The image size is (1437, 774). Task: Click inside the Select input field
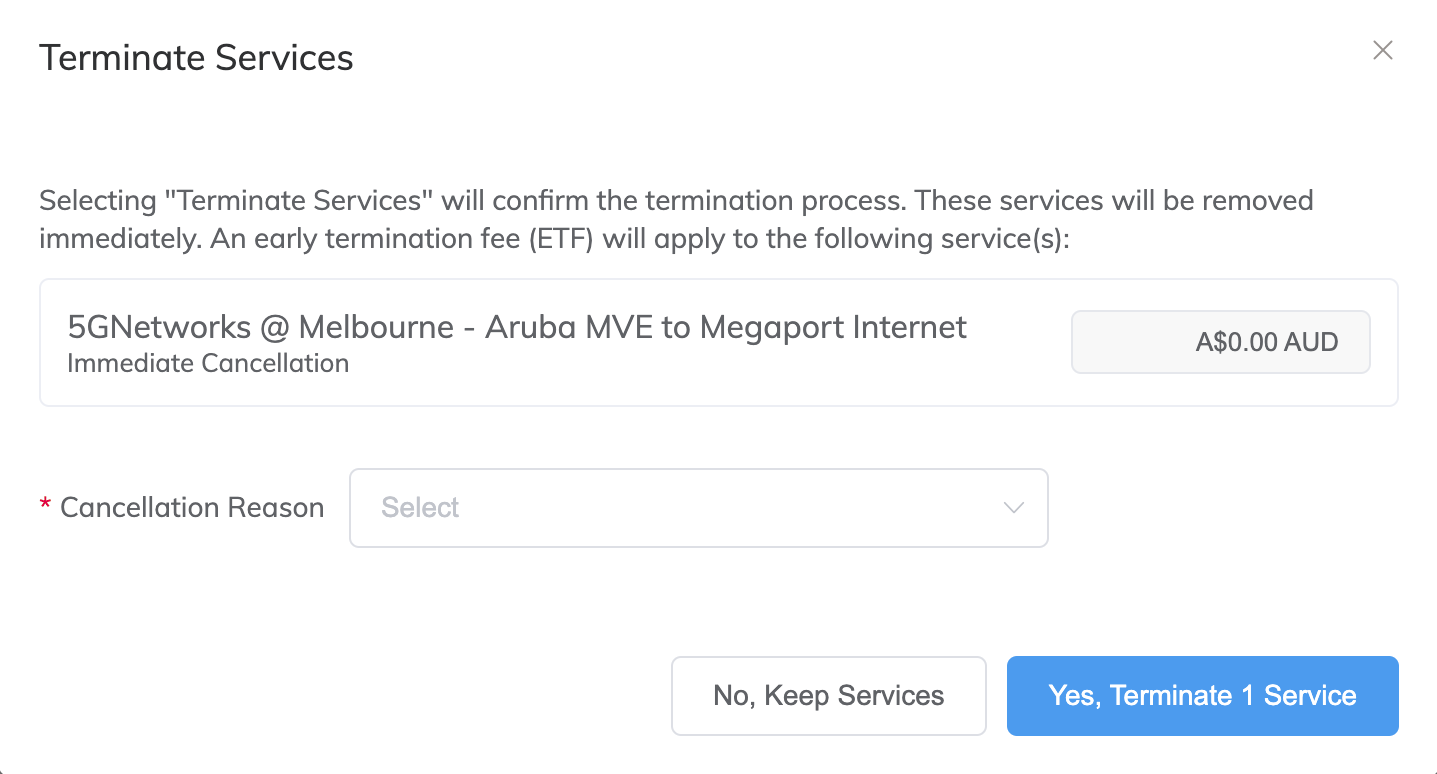tap(600, 507)
